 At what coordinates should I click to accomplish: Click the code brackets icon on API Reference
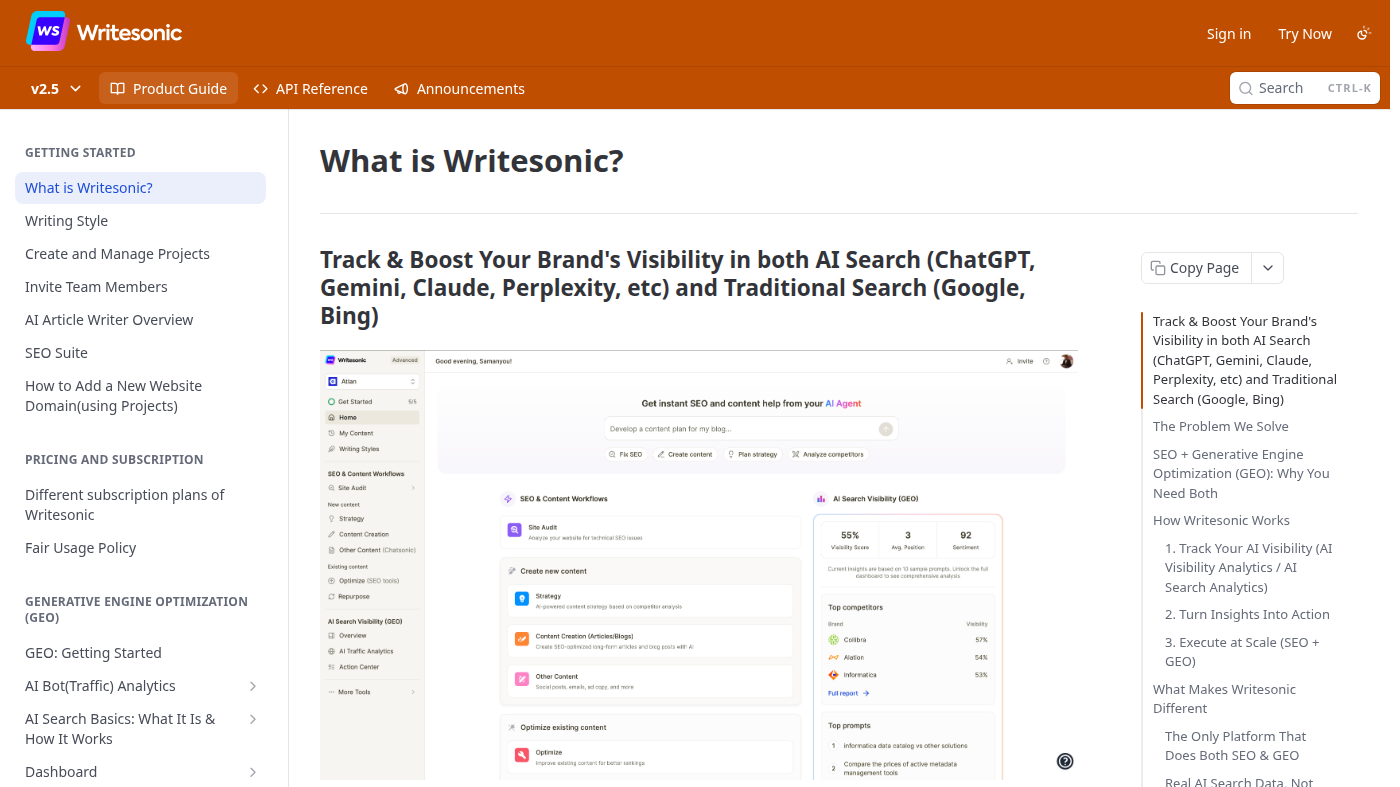[260, 88]
